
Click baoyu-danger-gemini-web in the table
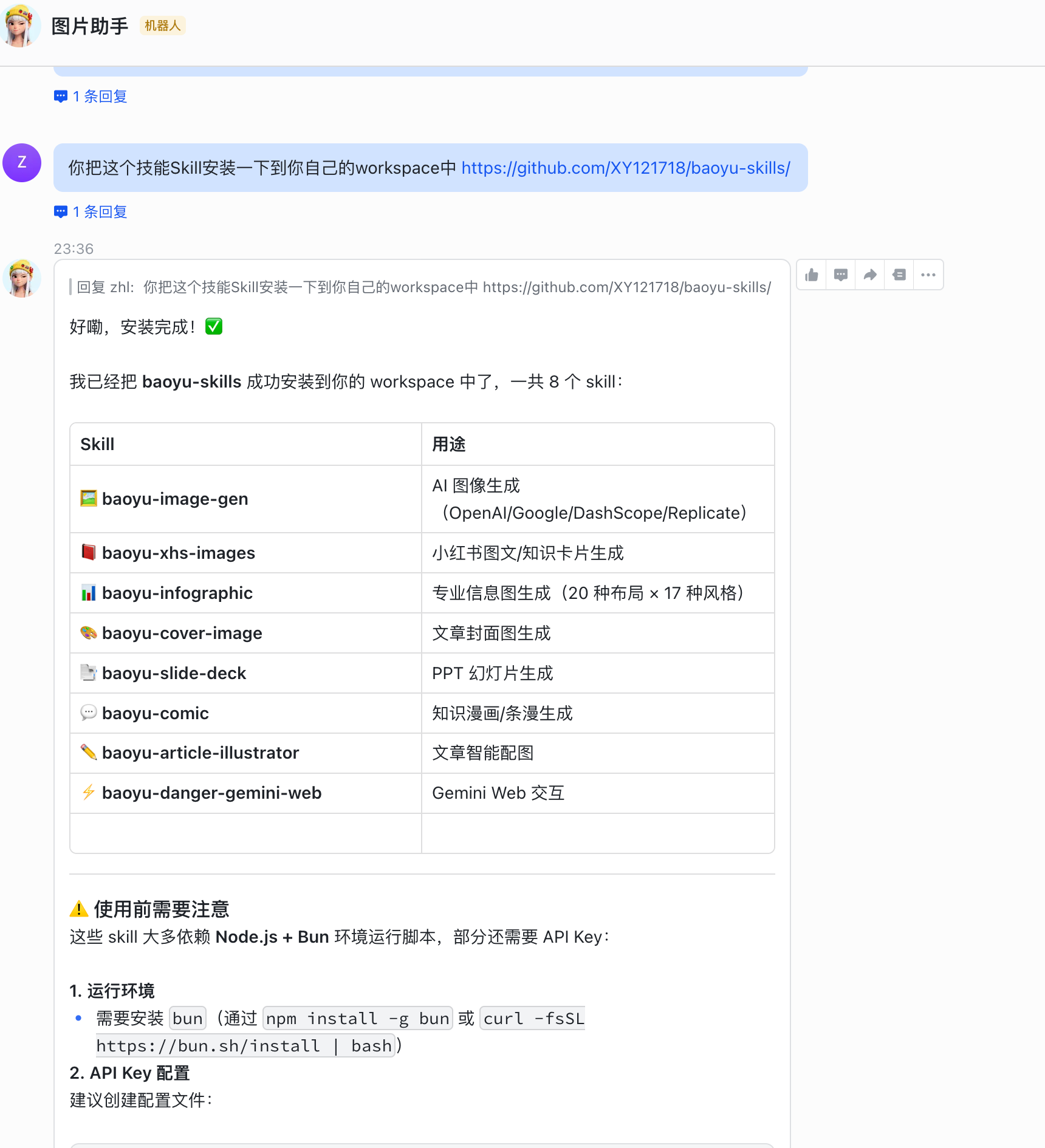coord(211,793)
